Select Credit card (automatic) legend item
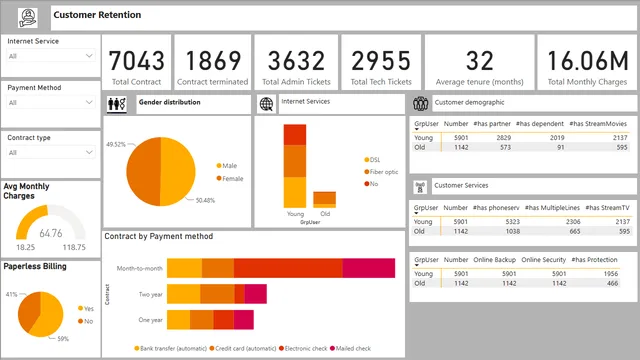 pos(243,349)
